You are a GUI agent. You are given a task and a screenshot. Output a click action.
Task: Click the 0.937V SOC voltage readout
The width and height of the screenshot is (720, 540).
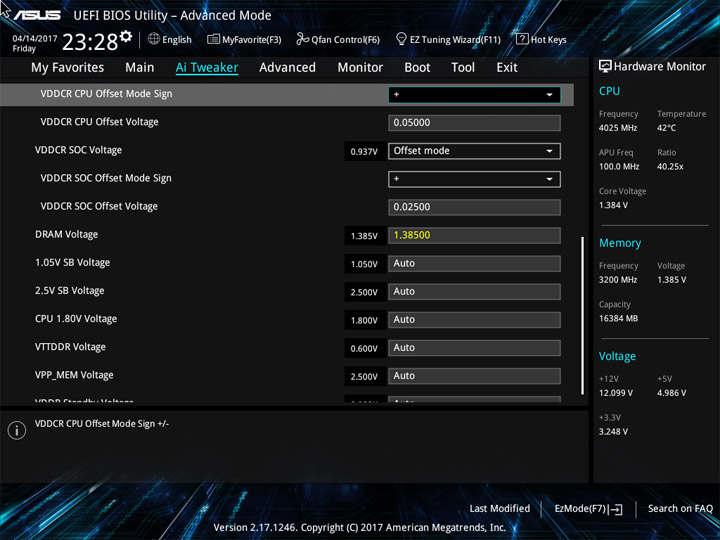point(364,152)
